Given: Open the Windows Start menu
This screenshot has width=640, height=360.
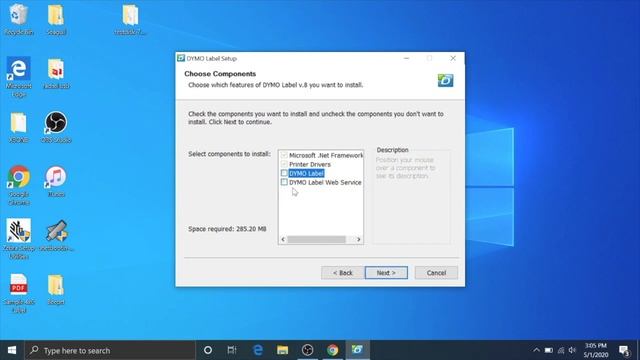Looking at the screenshot, I should 12,350.
